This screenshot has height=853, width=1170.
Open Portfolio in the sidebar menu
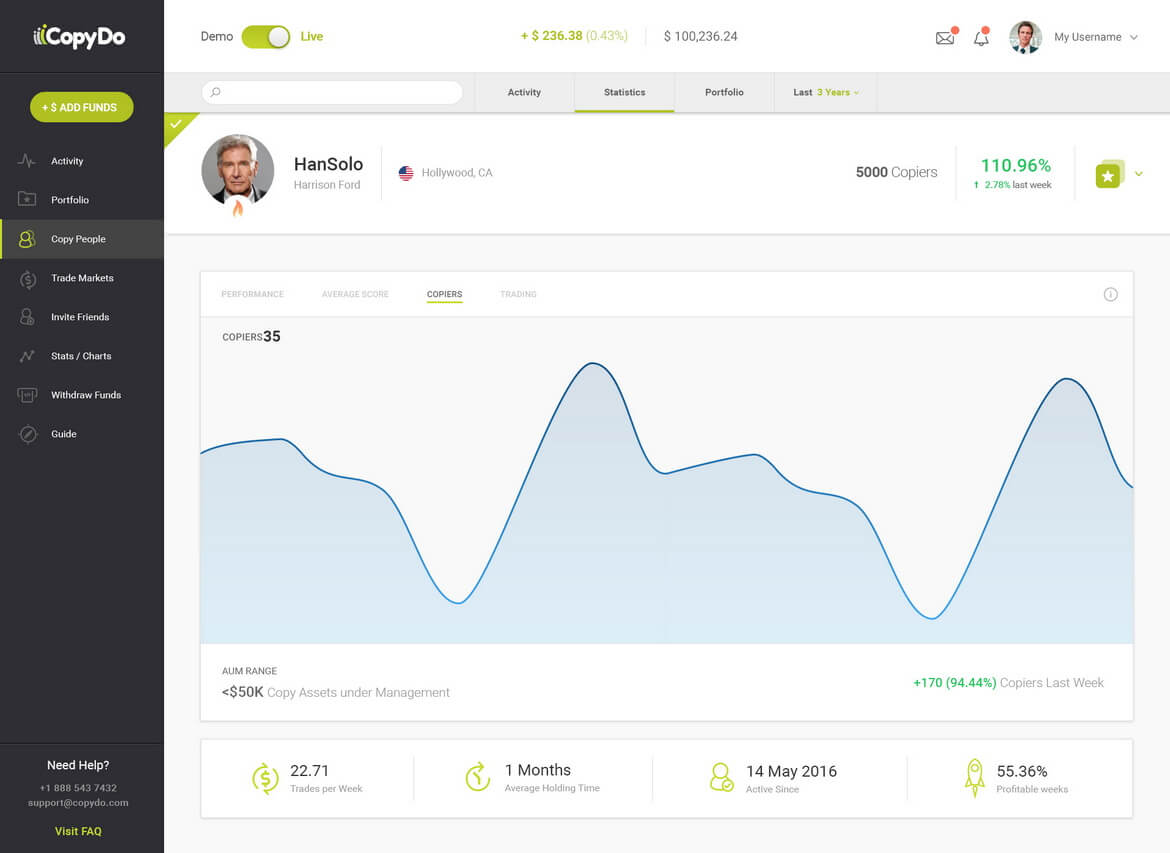click(82, 200)
